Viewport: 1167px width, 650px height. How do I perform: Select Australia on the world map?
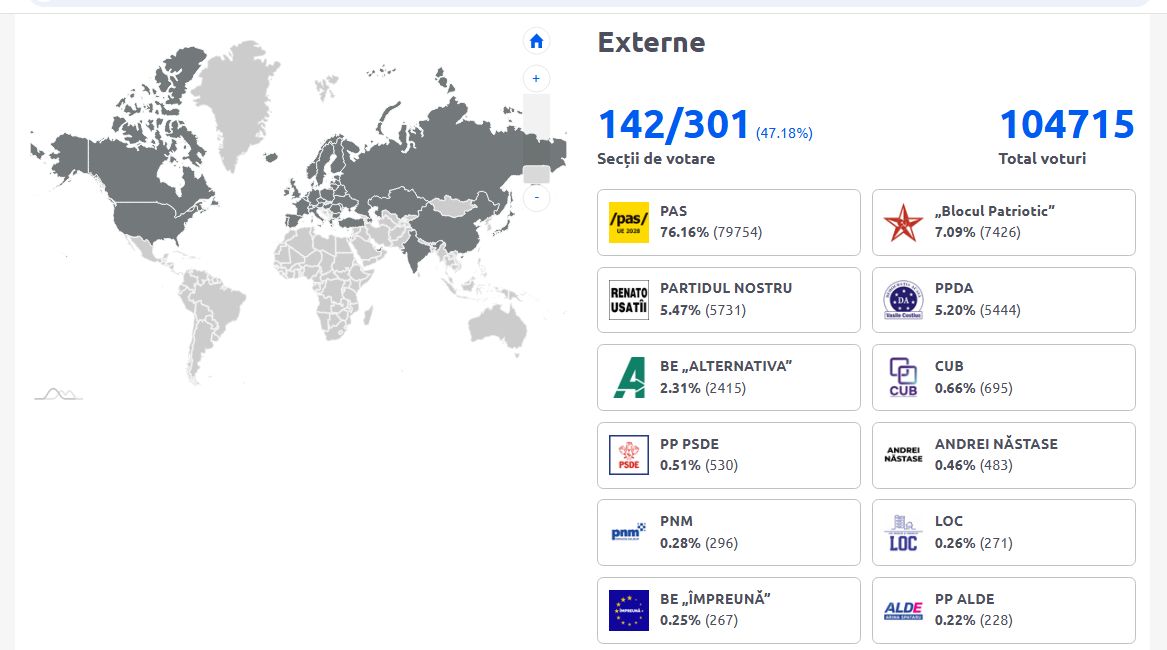499,326
